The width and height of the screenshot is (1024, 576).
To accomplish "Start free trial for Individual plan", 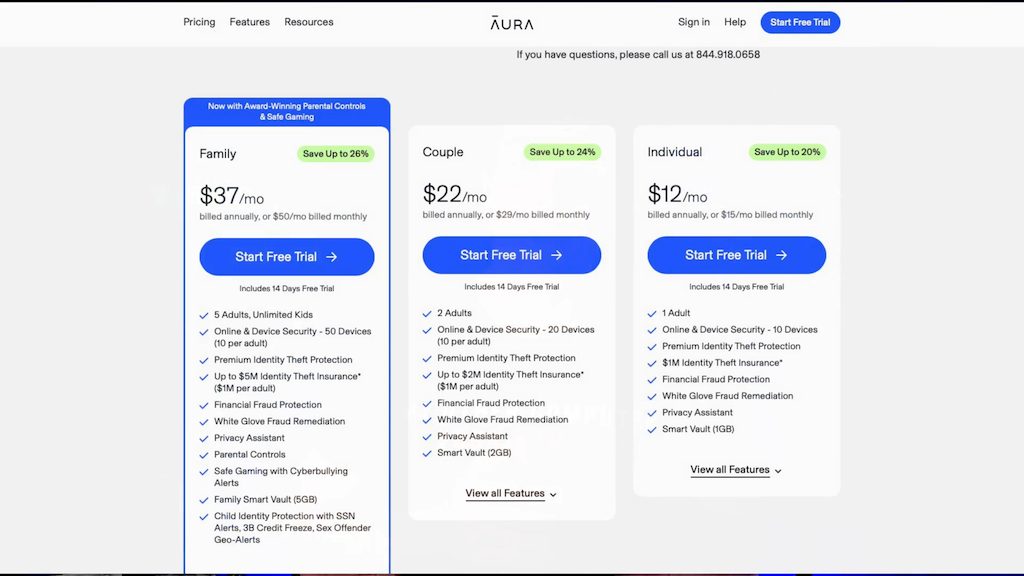I will [736, 255].
